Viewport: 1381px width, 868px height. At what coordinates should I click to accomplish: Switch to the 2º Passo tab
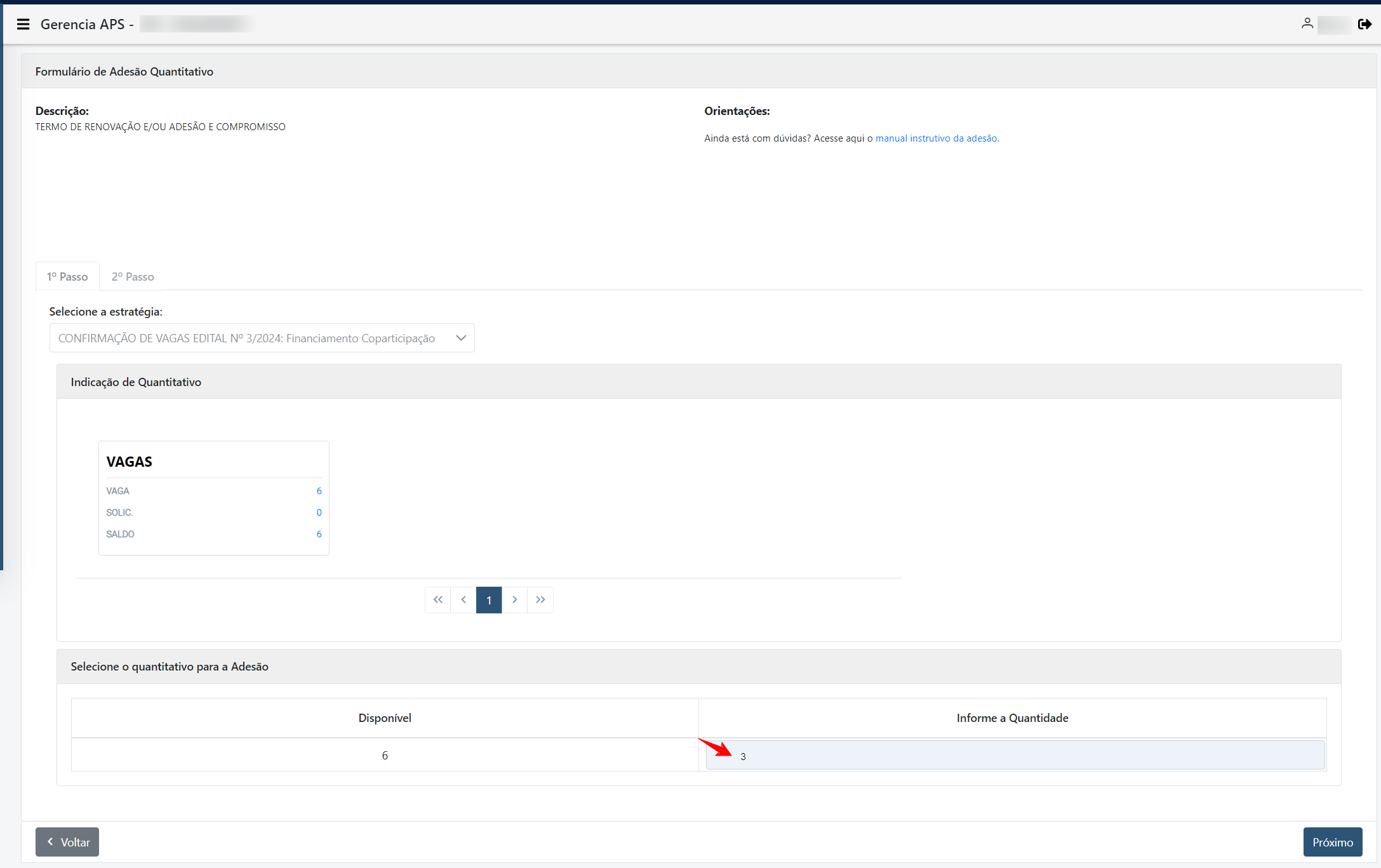(133, 276)
